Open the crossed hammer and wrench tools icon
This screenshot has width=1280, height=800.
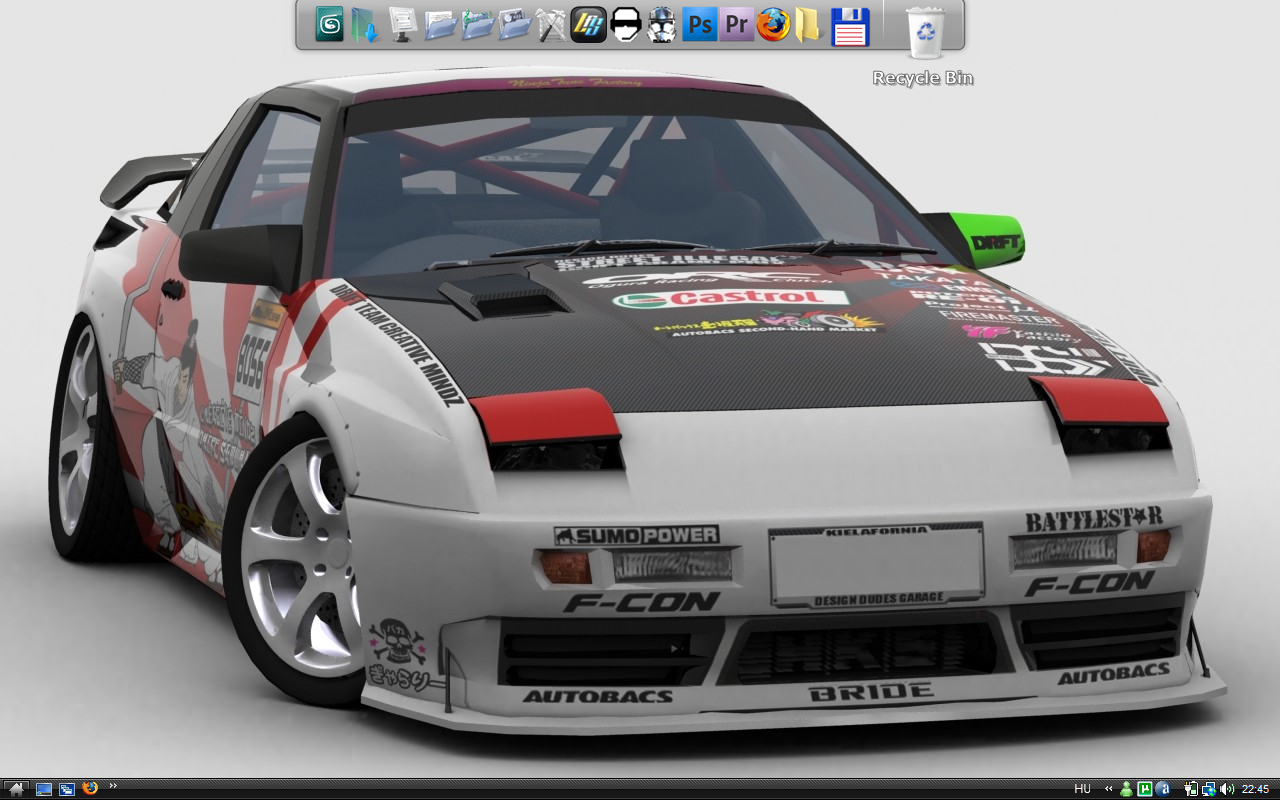[551, 24]
